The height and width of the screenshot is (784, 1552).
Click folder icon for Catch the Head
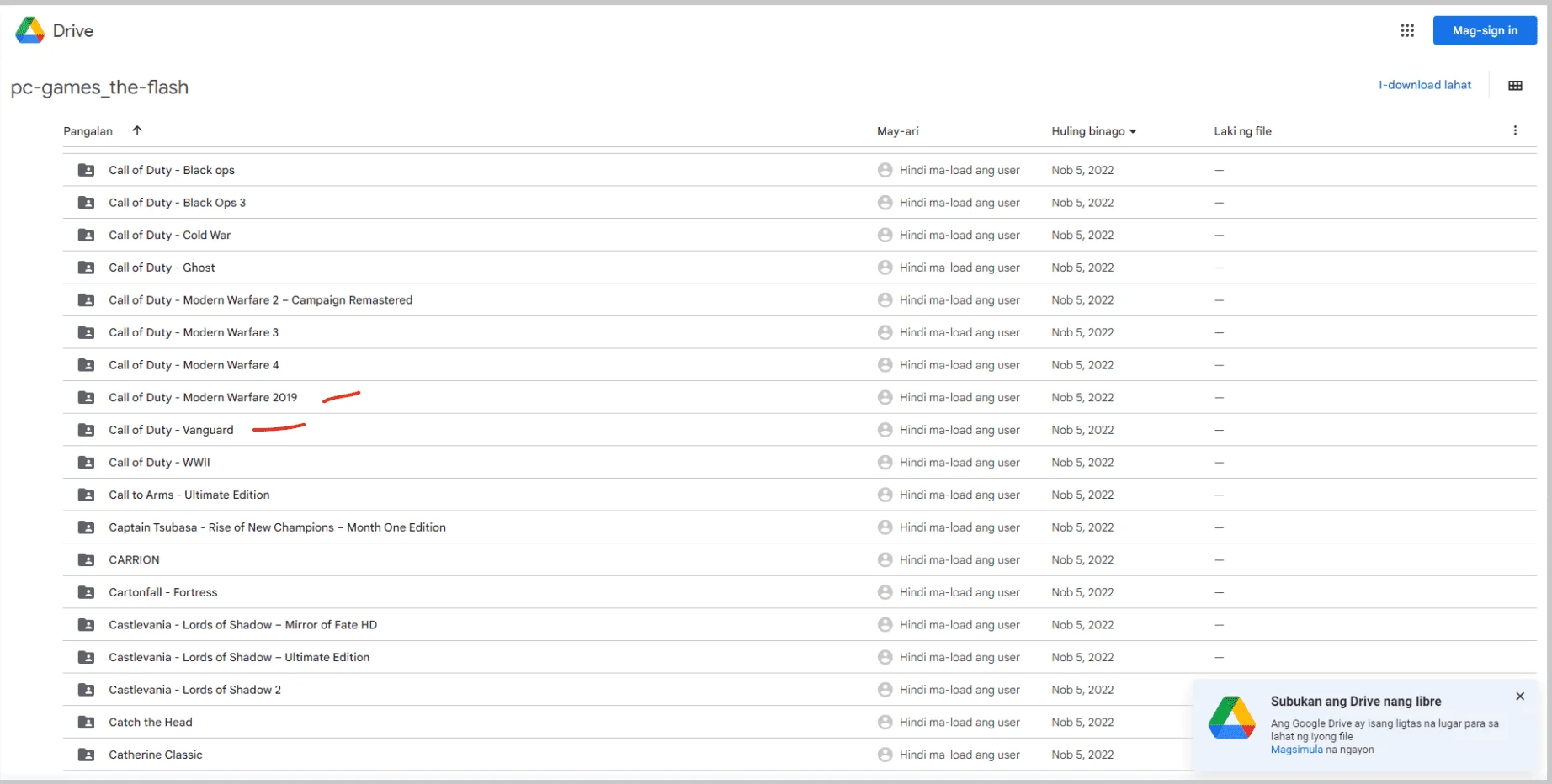pyautogui.click(x=86, y=723)
